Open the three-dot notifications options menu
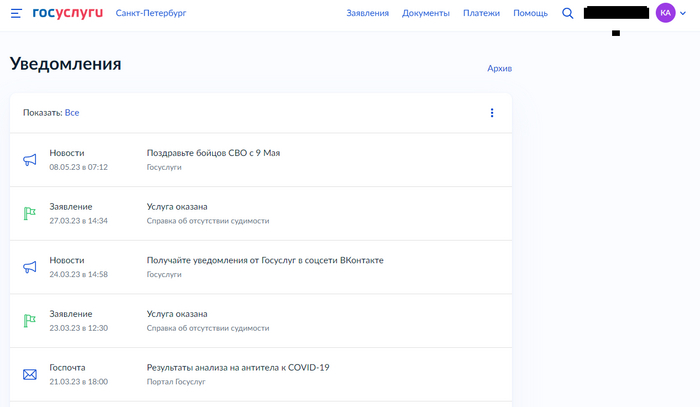The height and width of the screenshot is (407, 700). pos(492,113)
